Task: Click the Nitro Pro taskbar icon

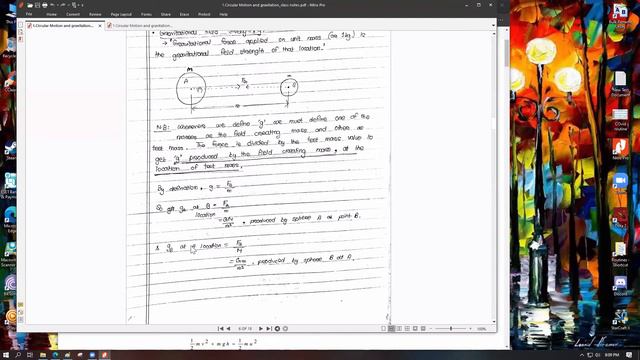Action: pyautogui.click(x=104, y=355)
